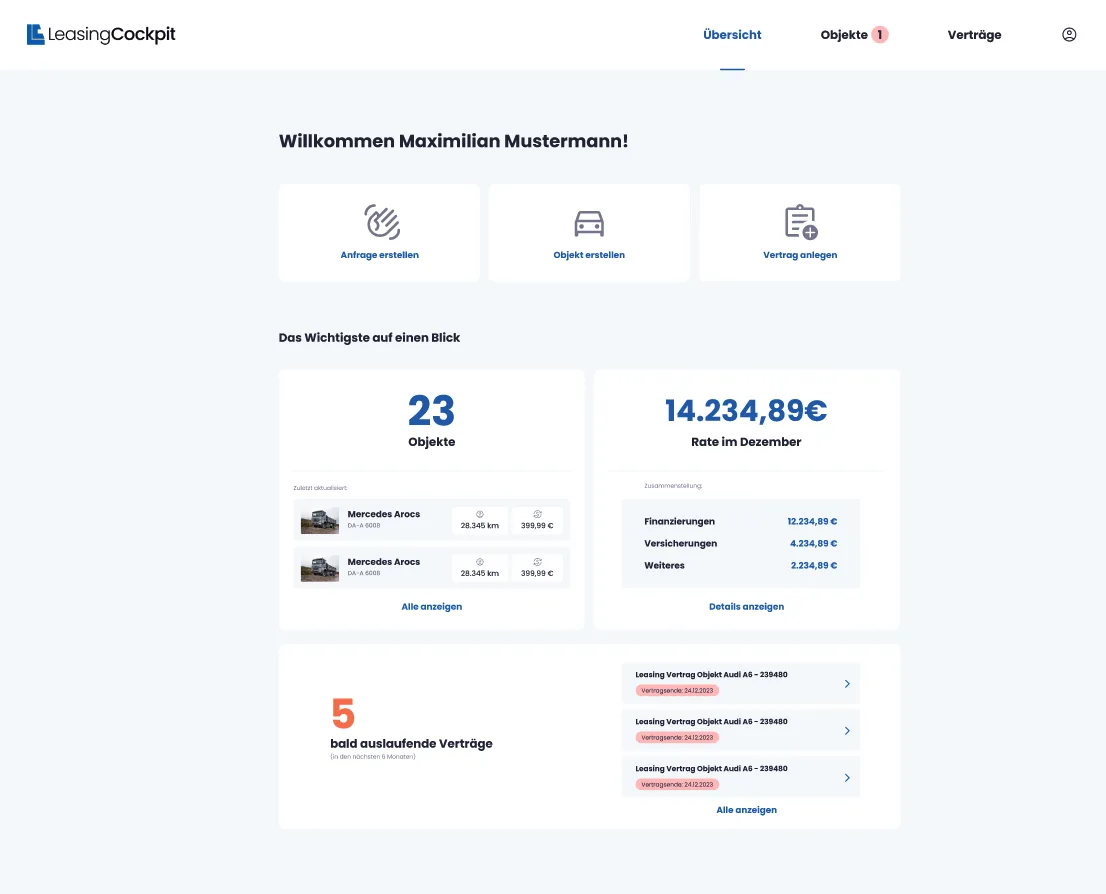Click the clipboard icon for Vertrag anlegen
Viewport: 1106px width, 894px height.
801,222
